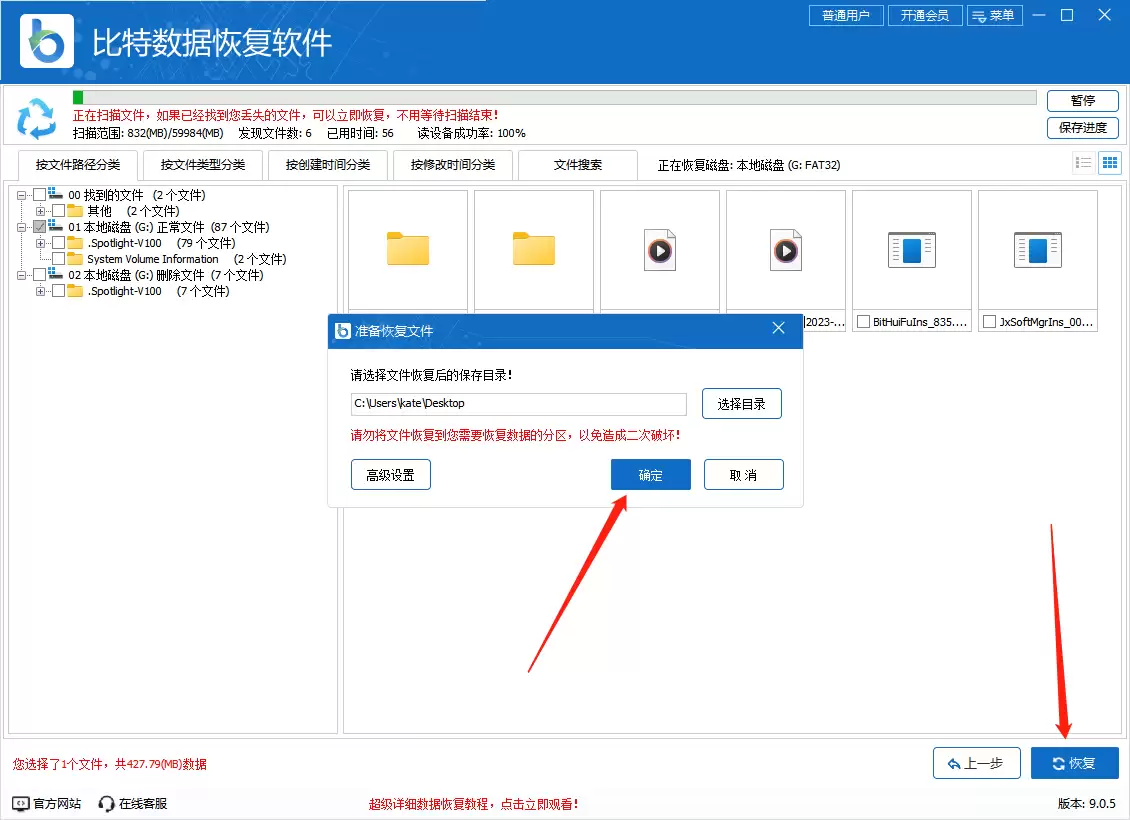
Task: Open the 文件搜索 tab
Action: (x=578, y=164)
